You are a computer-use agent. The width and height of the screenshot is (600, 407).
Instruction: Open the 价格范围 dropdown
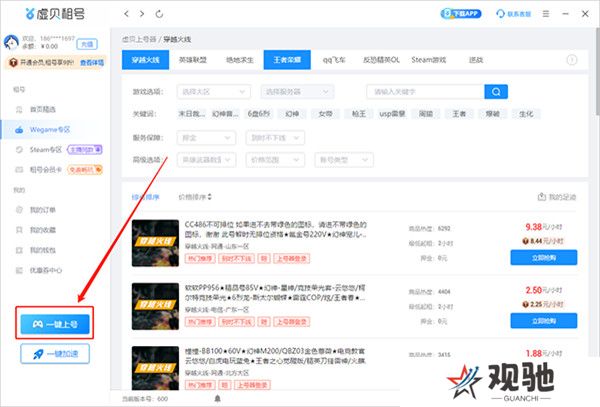pyautogui.click(x=275, y=160)
